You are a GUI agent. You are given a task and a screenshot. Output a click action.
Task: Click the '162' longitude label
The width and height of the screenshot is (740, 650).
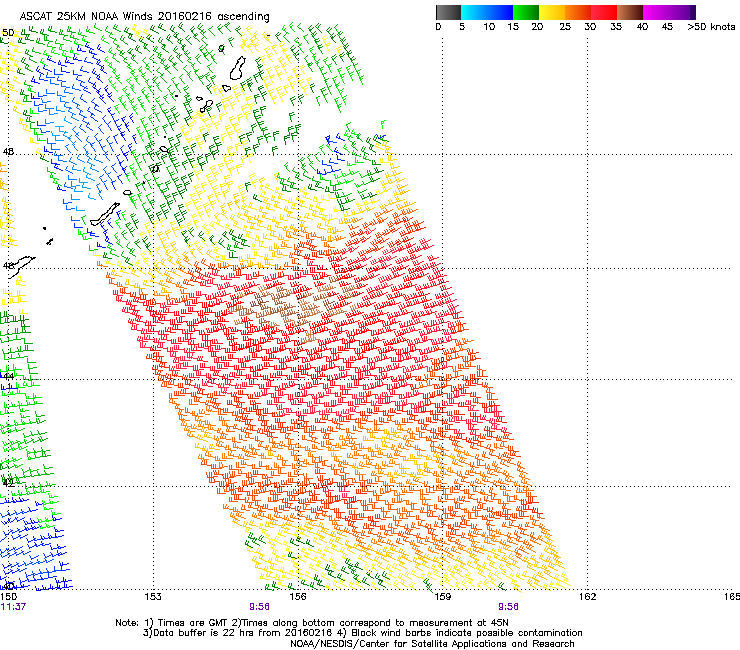[587, 597]
